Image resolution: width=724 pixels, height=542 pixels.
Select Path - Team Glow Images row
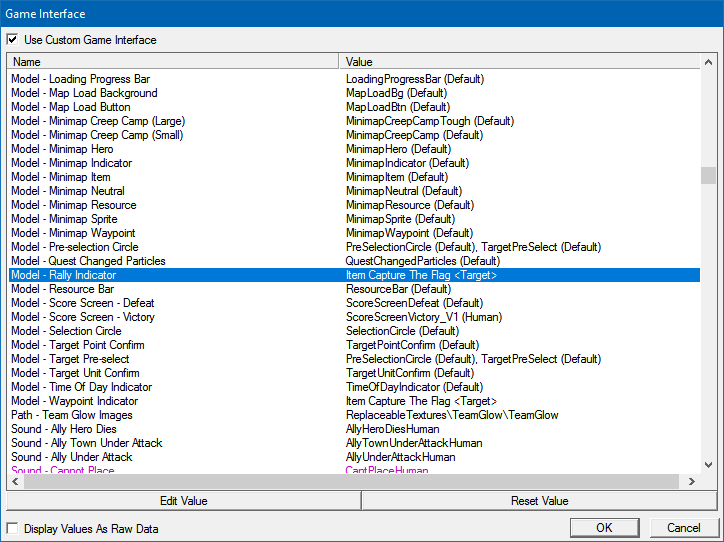tap(354, 415)
